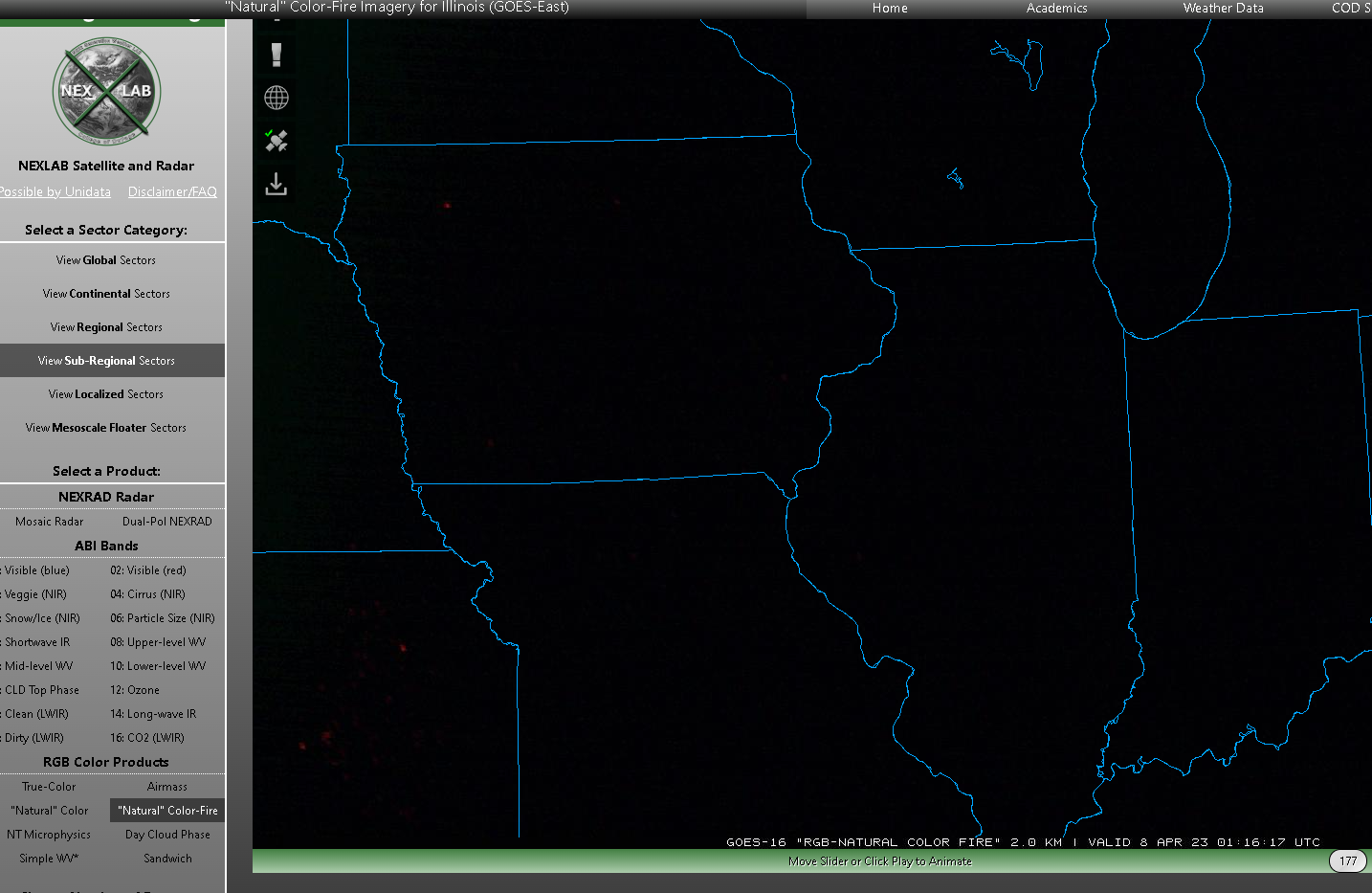
Task: Click the RGB Color Products header
Action: point(106,762)
